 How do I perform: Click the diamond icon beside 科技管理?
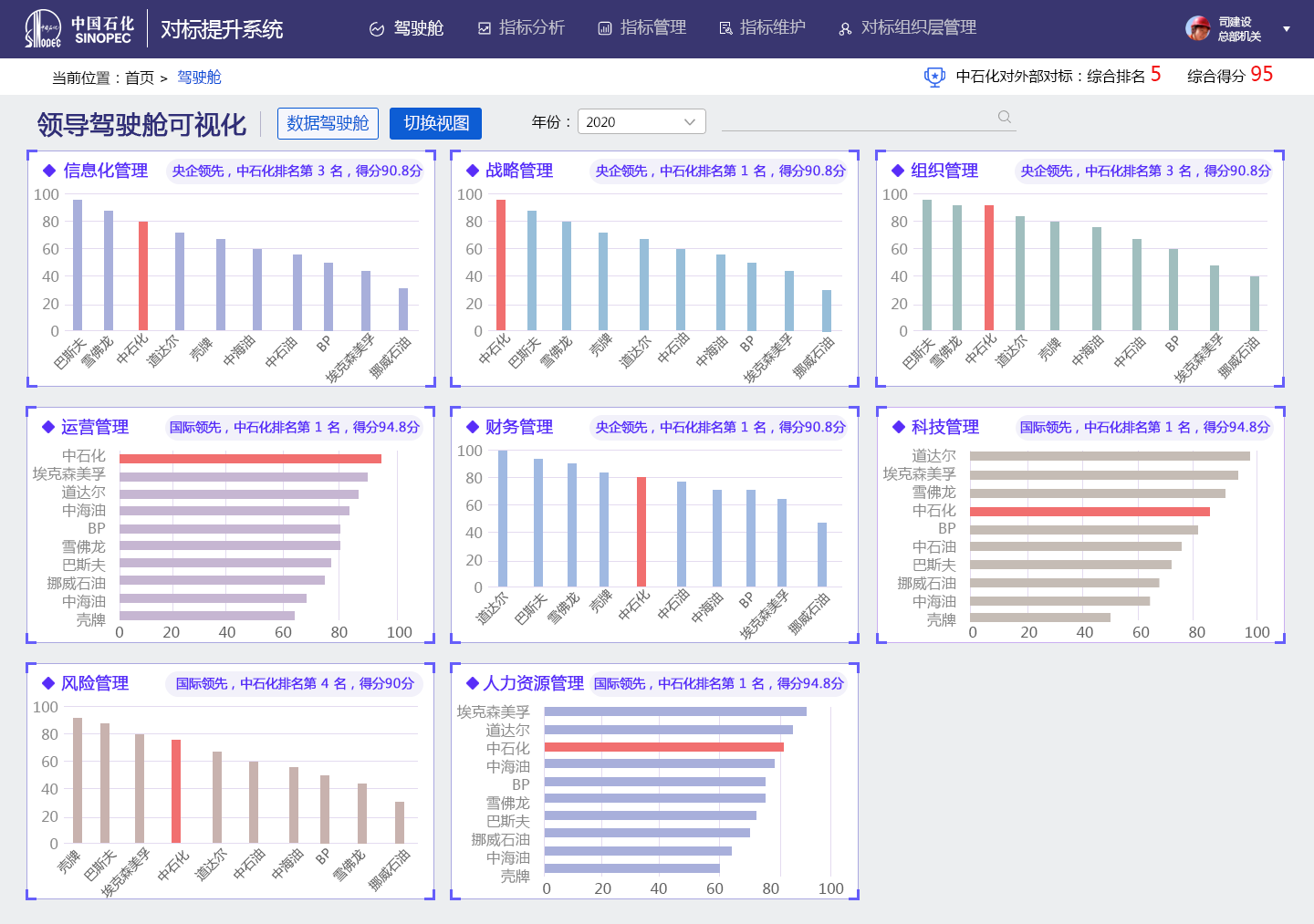[x=899, y=427]
